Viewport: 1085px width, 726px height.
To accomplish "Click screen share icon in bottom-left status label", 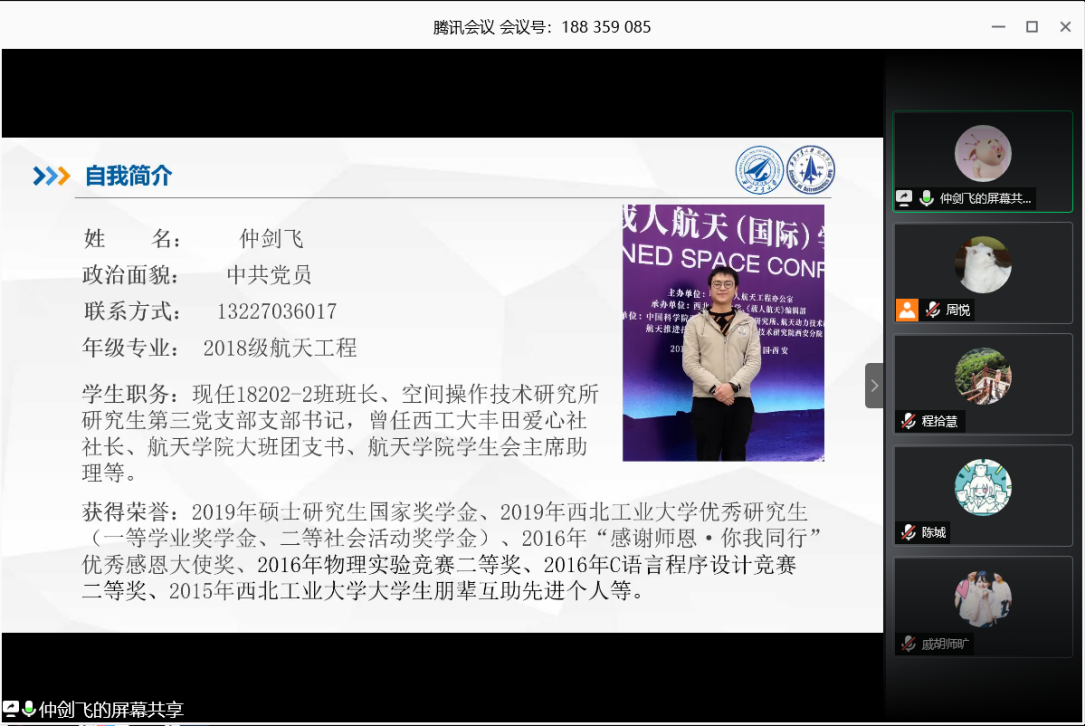I will (x=11, y=709).
